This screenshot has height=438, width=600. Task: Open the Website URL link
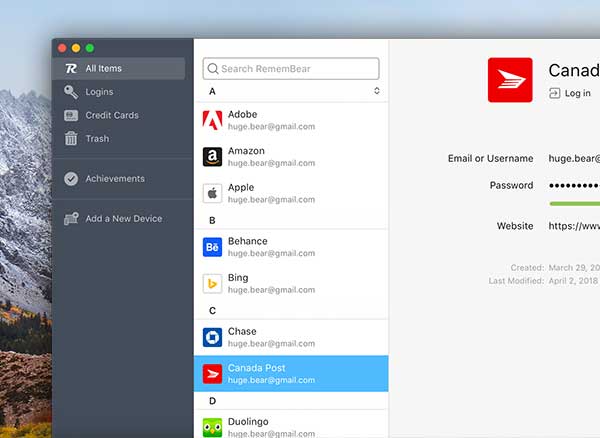tap(574, 226)
